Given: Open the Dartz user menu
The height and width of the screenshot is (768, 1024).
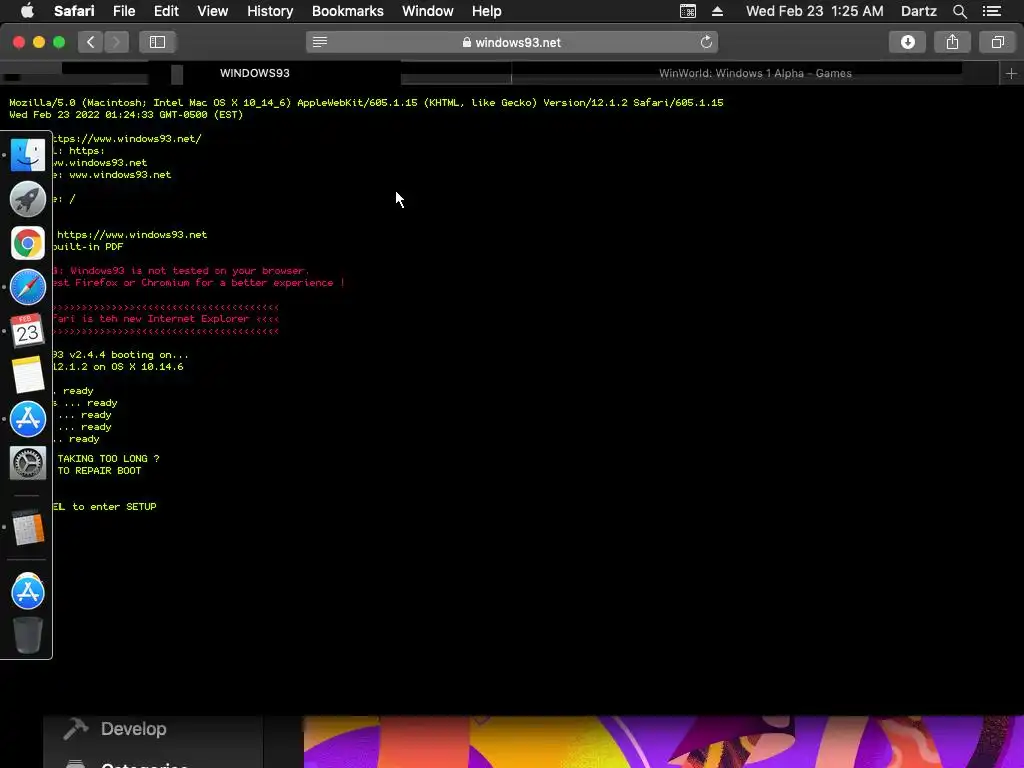Looking at the screenshot, I should pyautogui.click(x=918, y=11).
